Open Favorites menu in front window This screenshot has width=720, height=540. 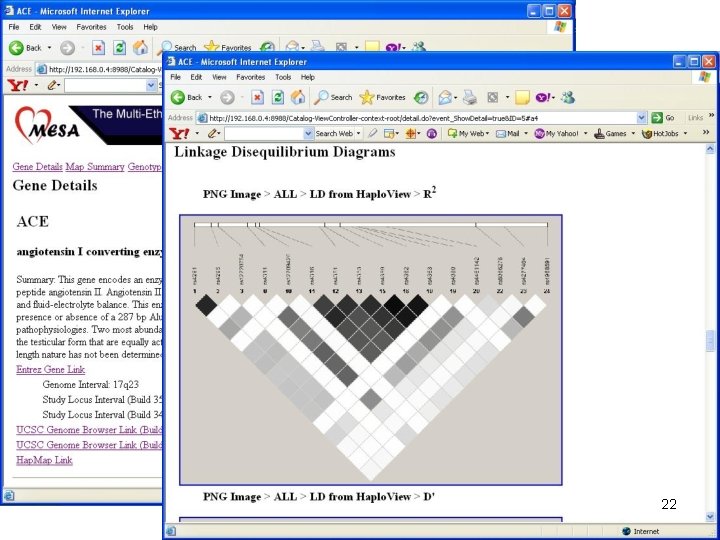[251, 77]
